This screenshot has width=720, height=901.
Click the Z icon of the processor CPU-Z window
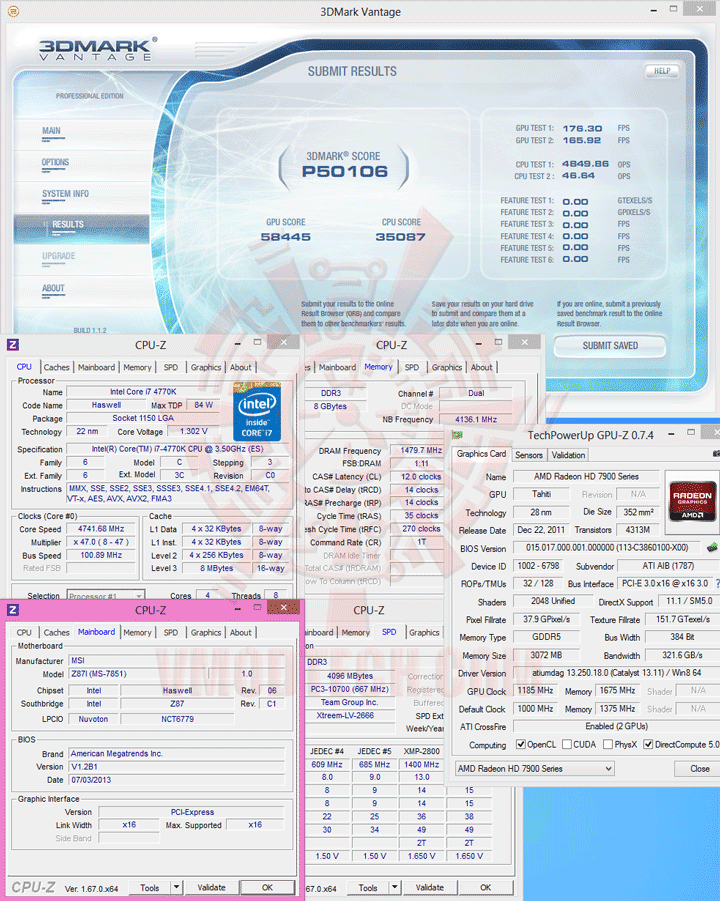13,345
